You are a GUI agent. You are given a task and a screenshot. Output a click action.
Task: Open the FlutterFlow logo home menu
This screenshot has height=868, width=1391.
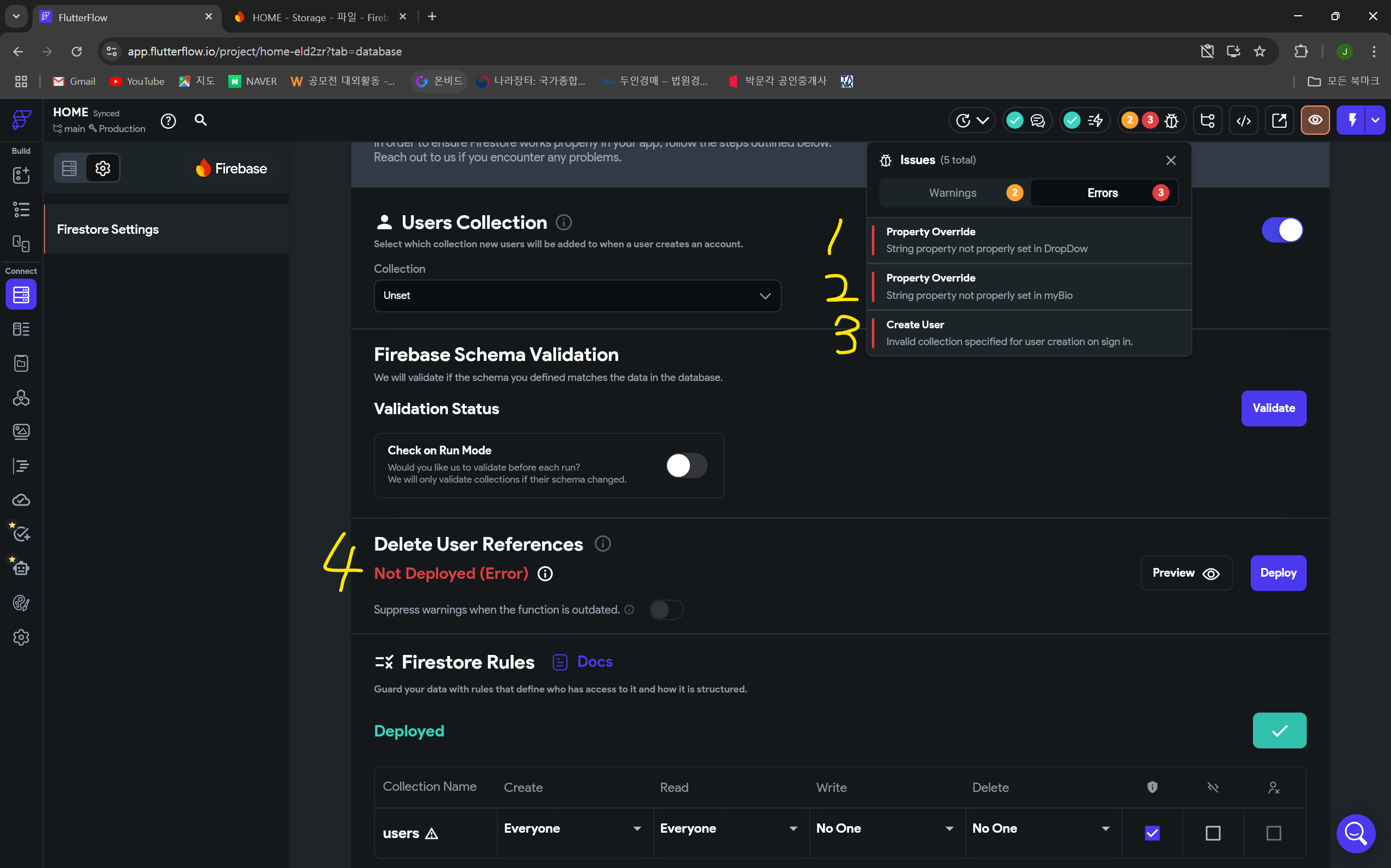[x=21, y=120]
